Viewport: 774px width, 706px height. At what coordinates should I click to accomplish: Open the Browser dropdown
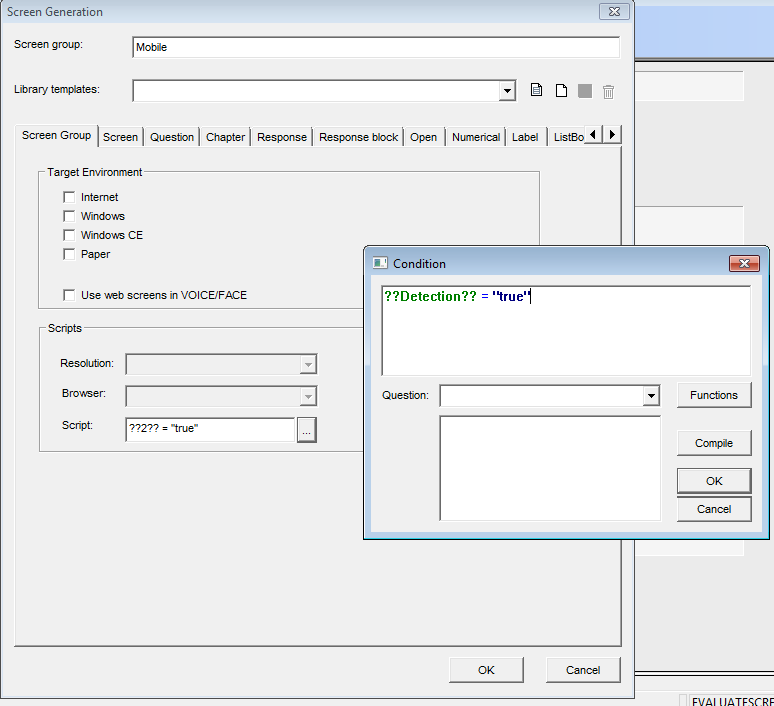pos(308,396)
